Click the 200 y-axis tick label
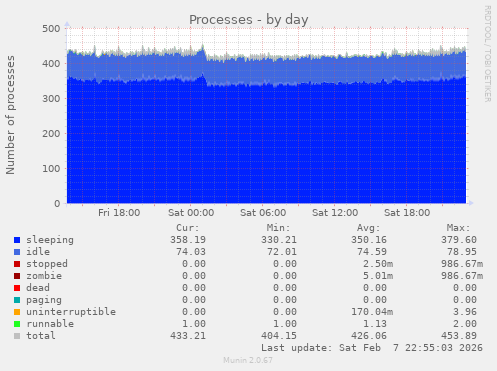 tap(51, 134)
